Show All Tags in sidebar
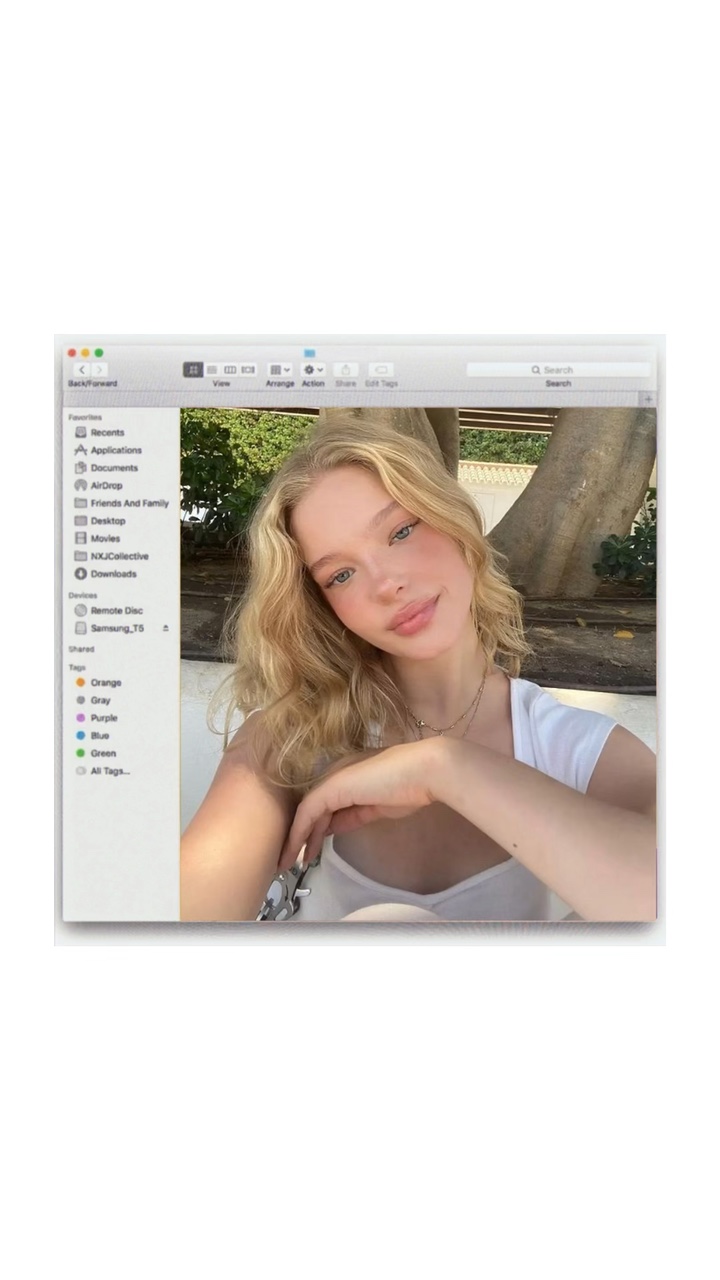This screenshot has height=1280, width=720. coord(109,771)
